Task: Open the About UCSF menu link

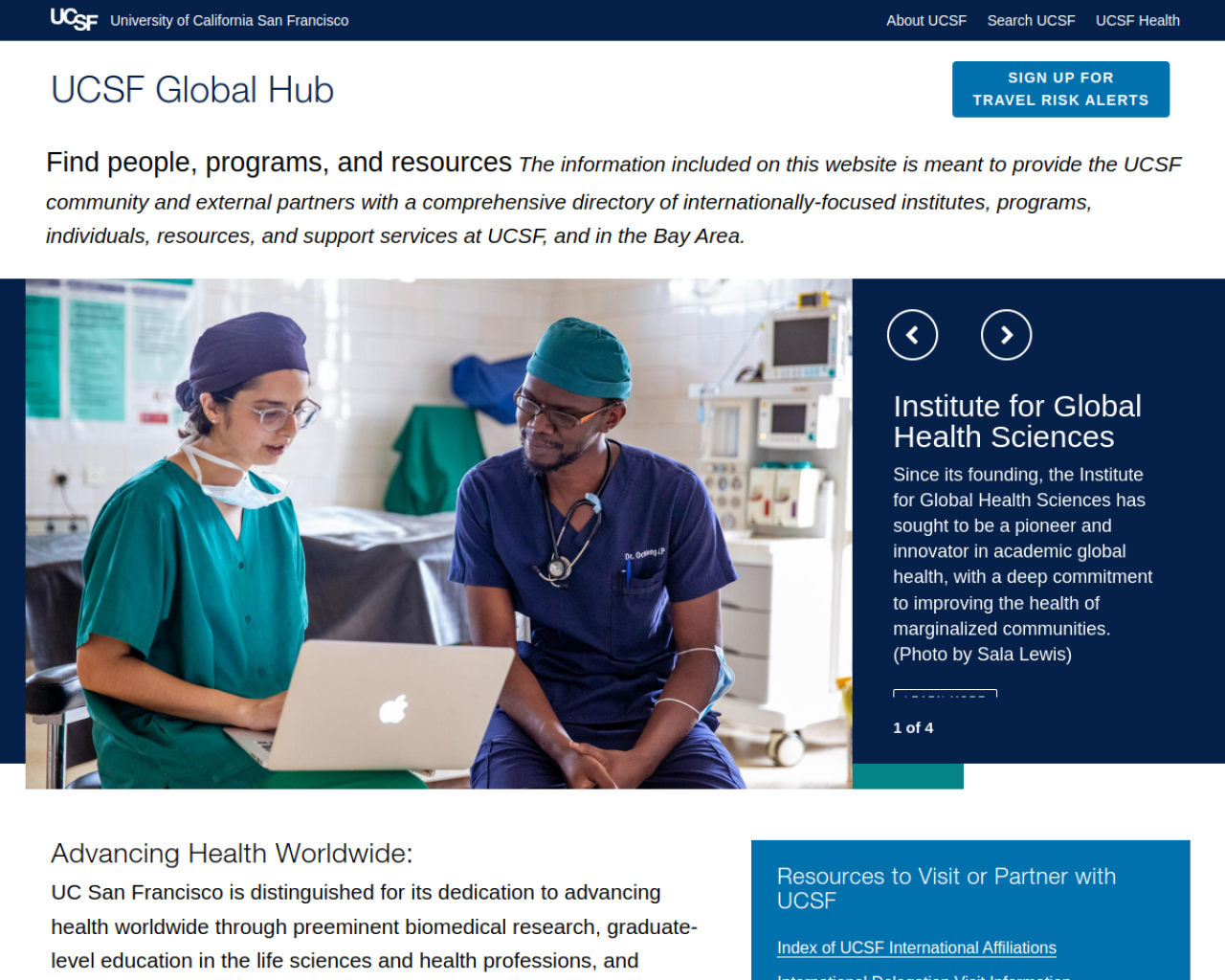Action: click(925, 20)
